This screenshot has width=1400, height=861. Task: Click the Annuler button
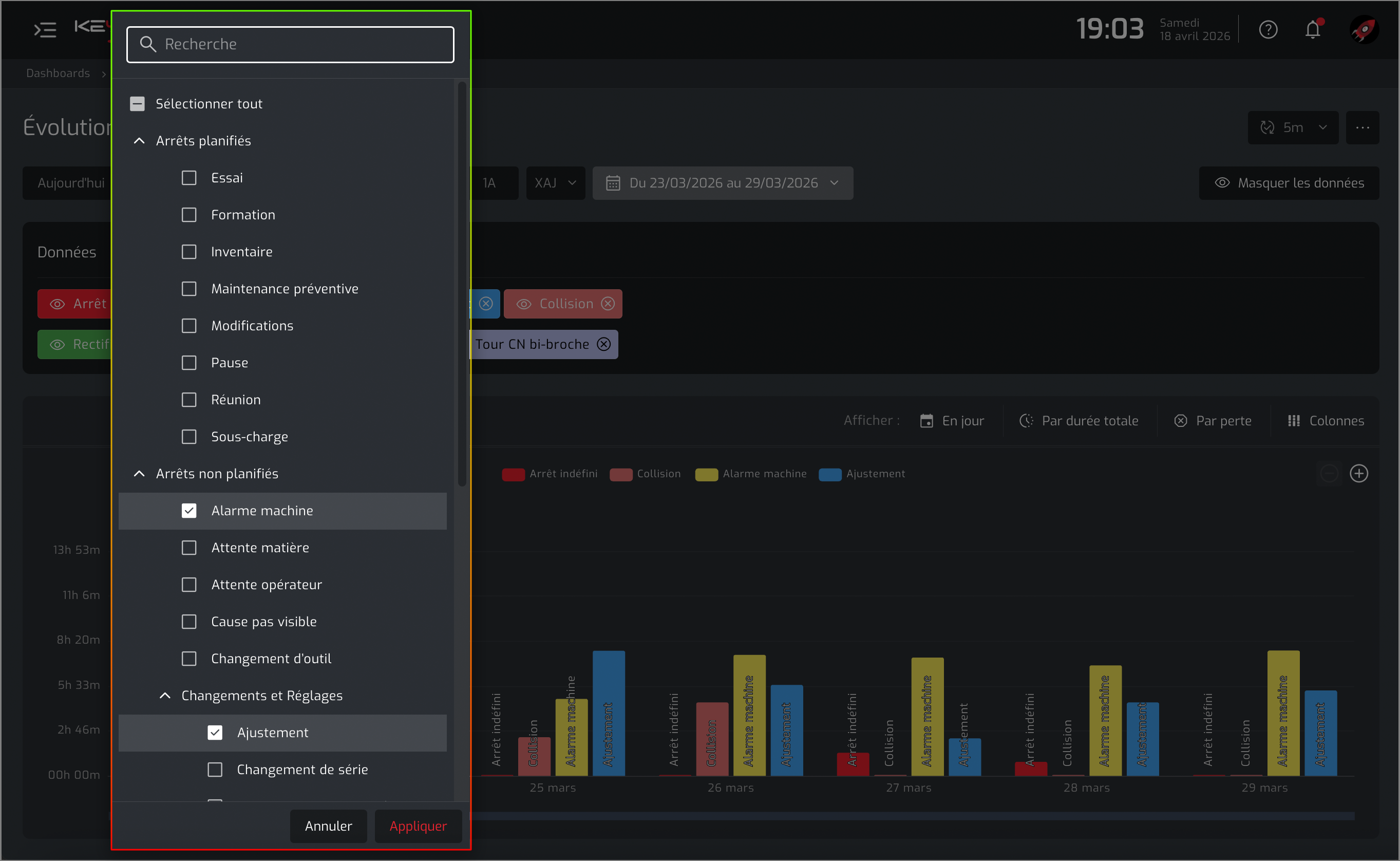(328, 826)
